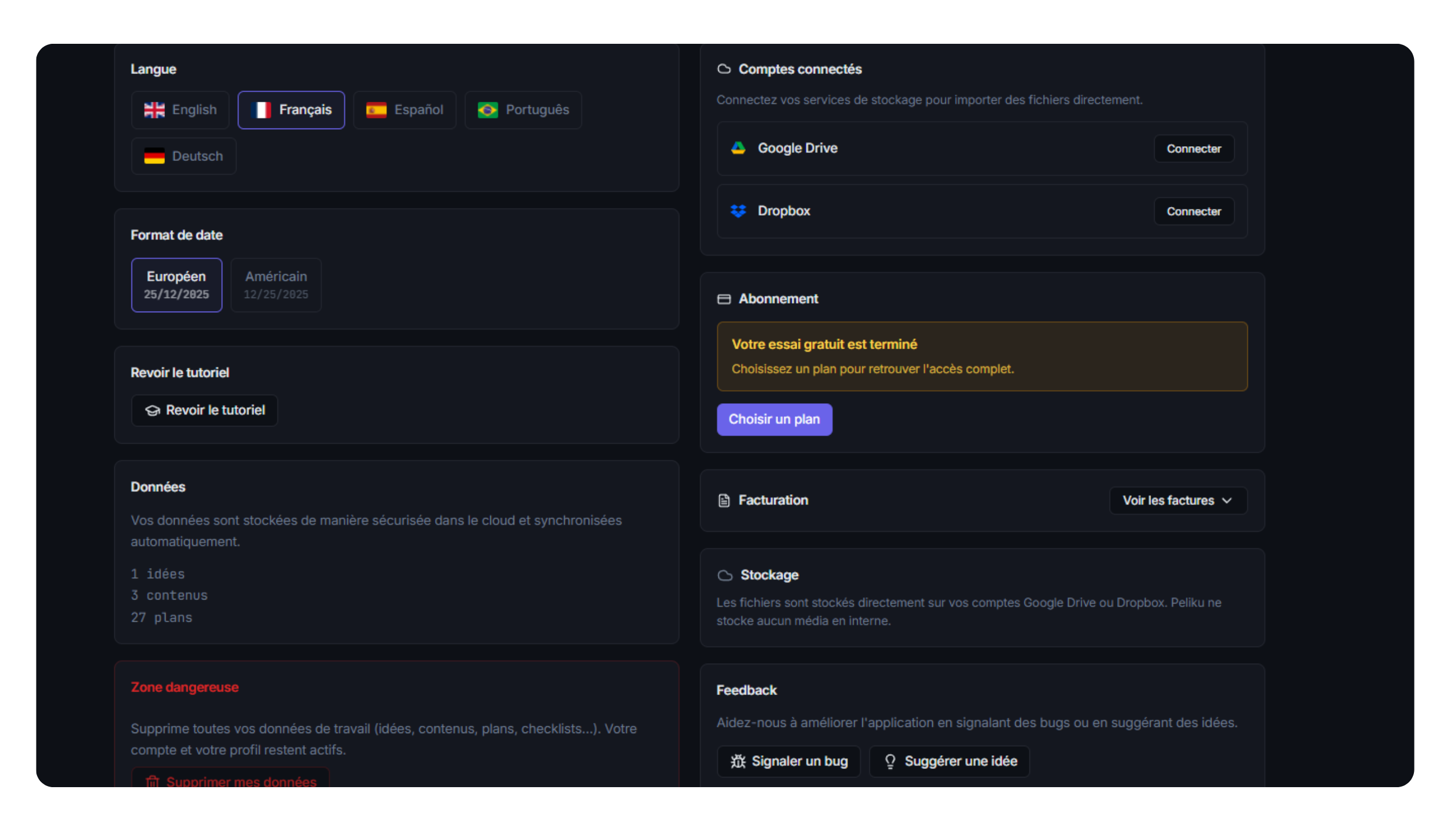Click the Google Drive icon
Viewport: 1456px width, 819px height.
click(x=738, y=148)
